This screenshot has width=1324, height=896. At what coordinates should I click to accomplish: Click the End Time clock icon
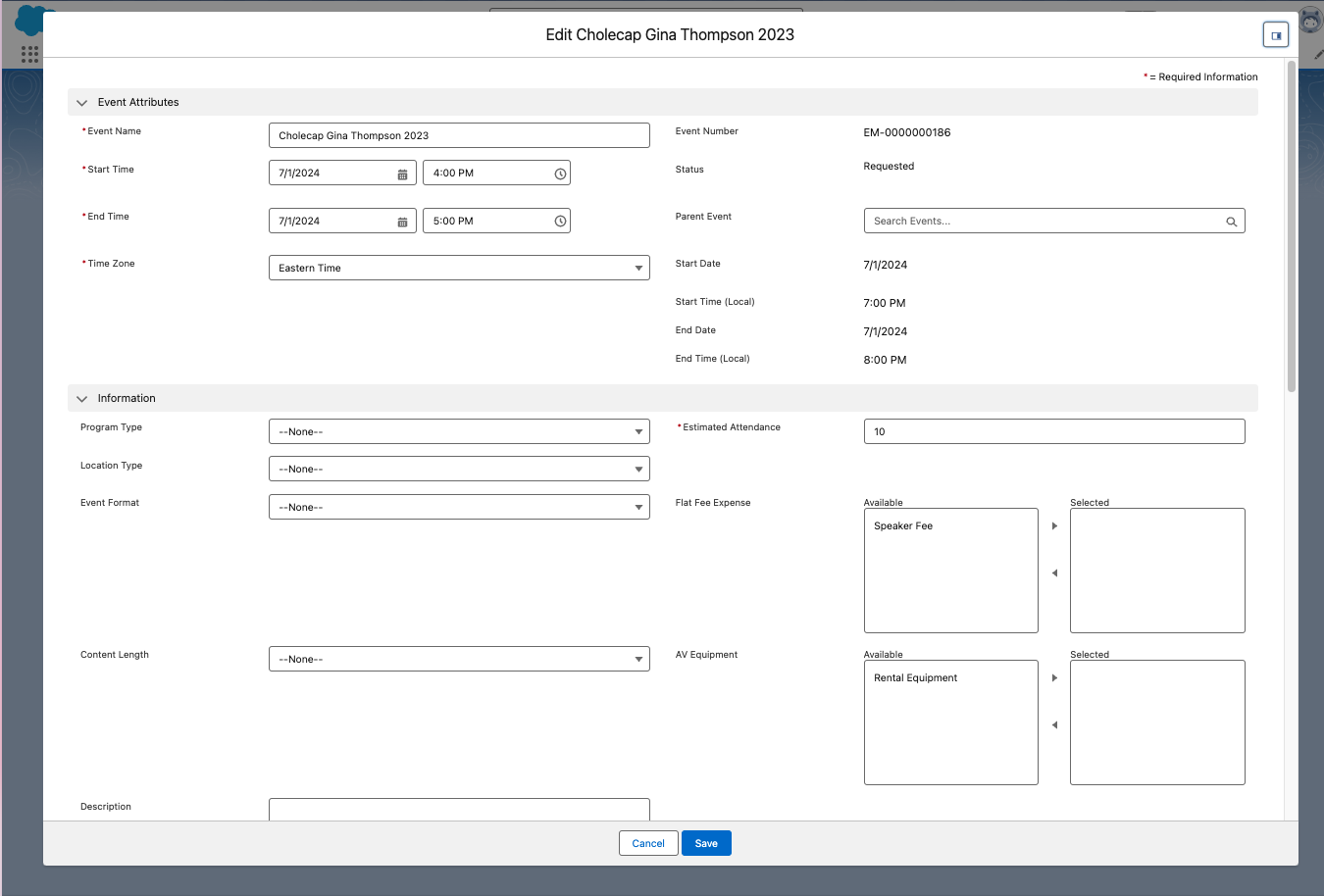coord(560,222)
